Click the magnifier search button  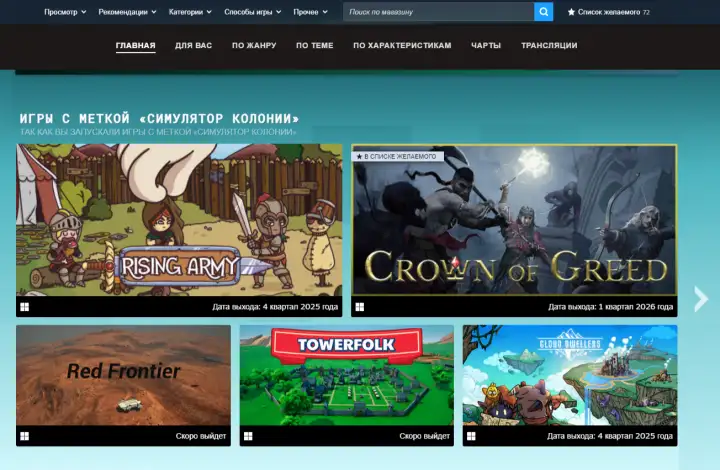point(543,12)
